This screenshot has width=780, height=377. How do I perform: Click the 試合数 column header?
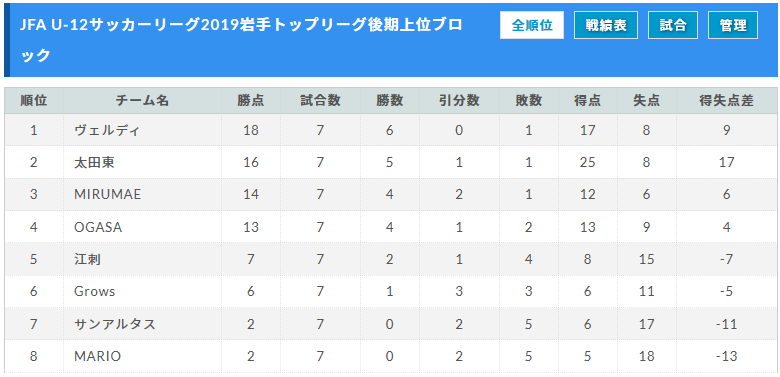coord(320,100)
